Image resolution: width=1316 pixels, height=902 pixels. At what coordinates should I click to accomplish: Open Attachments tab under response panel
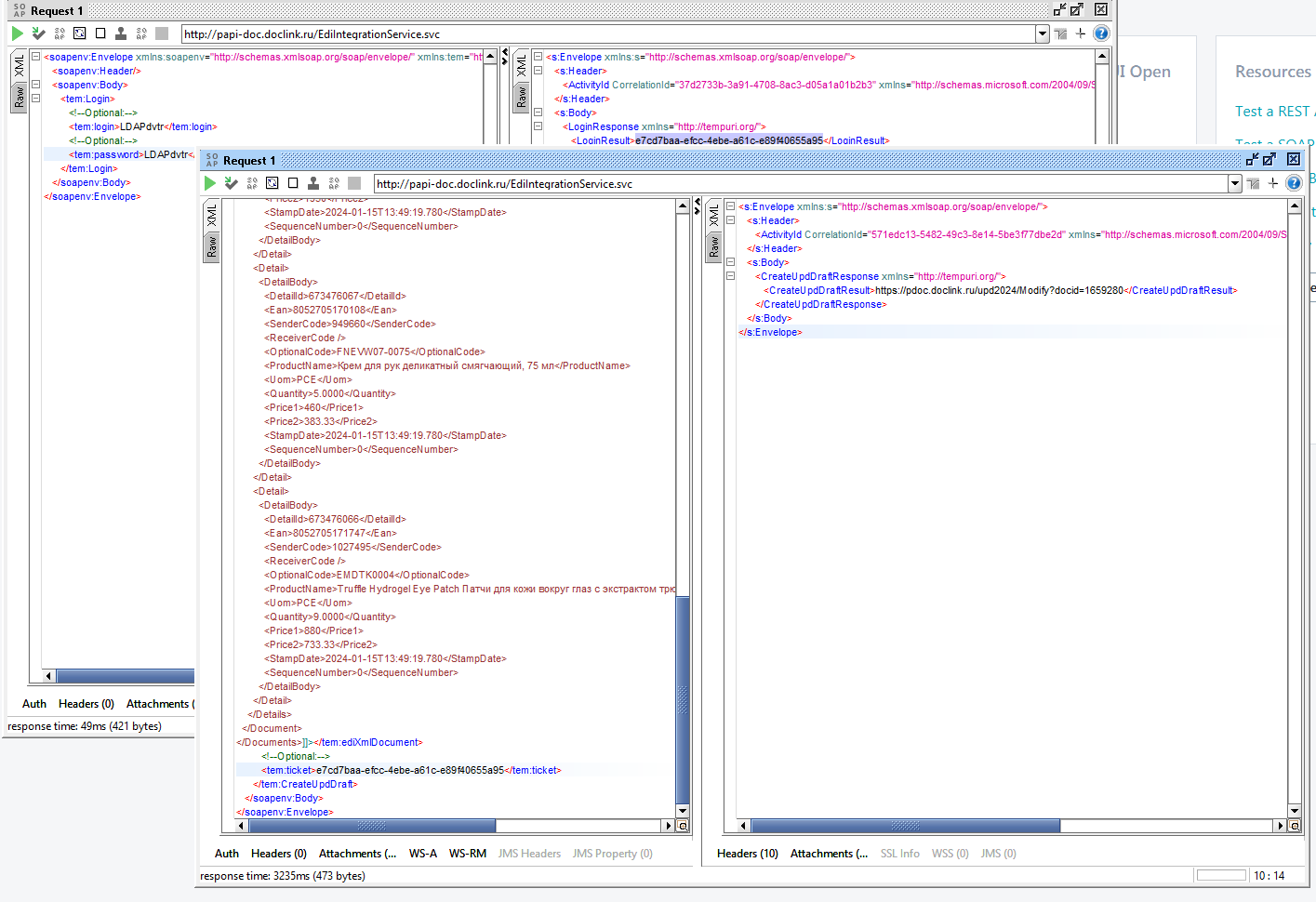coord(829,854)
